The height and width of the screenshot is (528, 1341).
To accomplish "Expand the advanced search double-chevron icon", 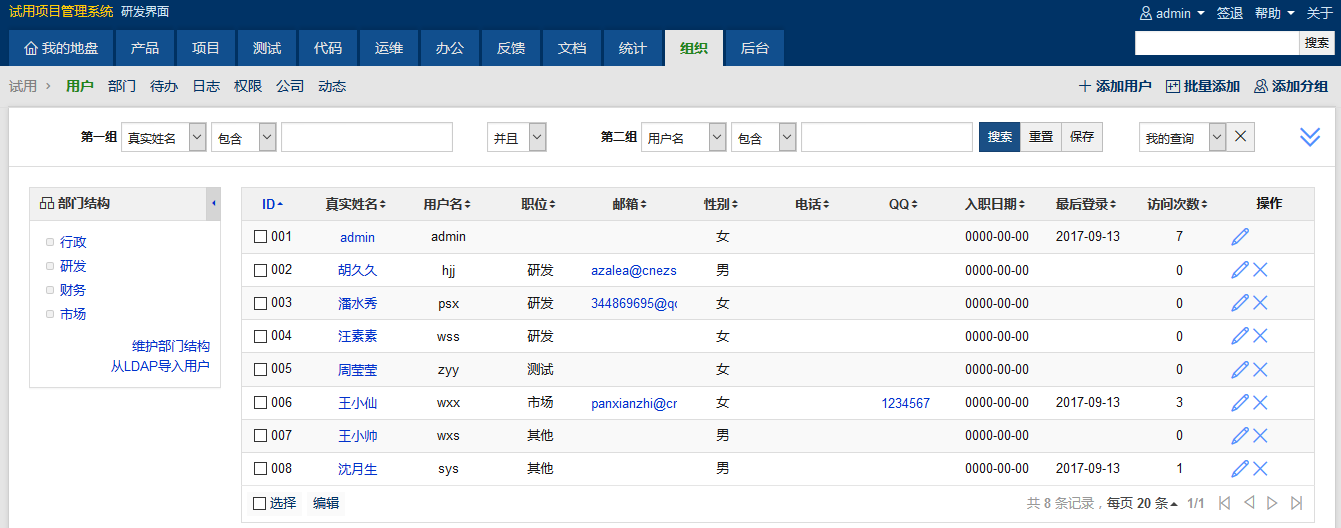I will (1310, 138).
